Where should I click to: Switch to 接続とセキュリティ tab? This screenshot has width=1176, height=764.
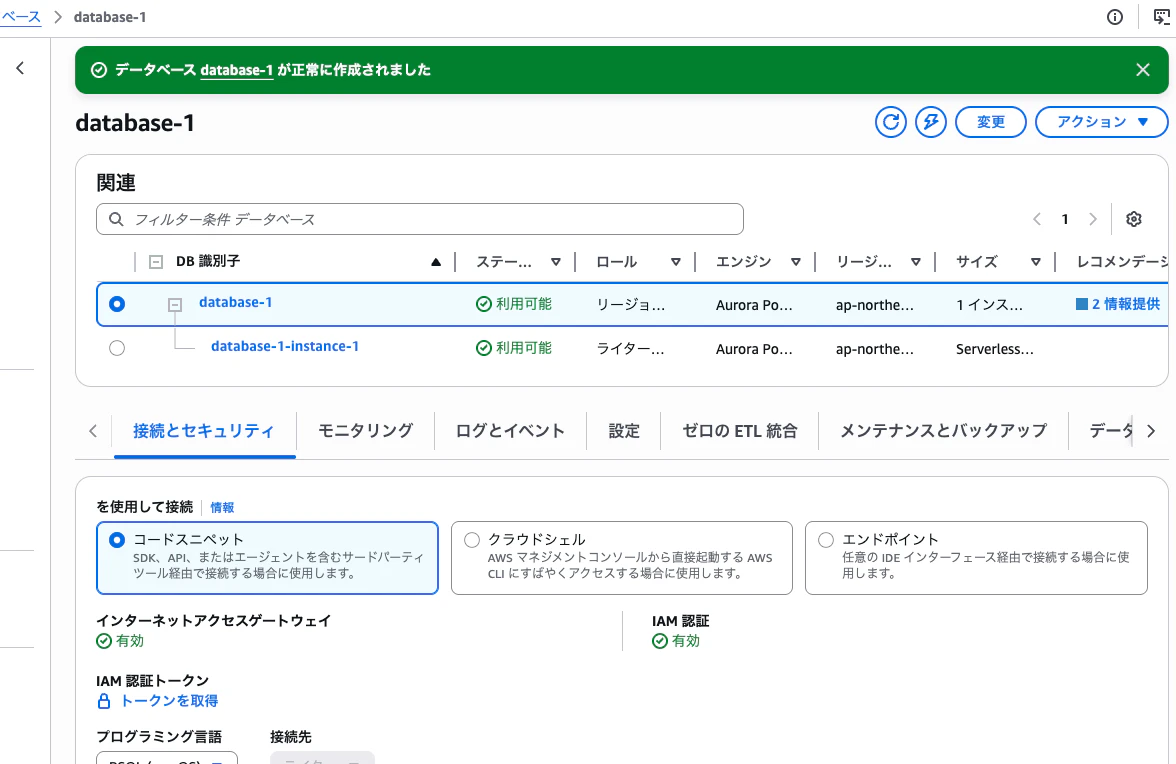pos(204,431)
